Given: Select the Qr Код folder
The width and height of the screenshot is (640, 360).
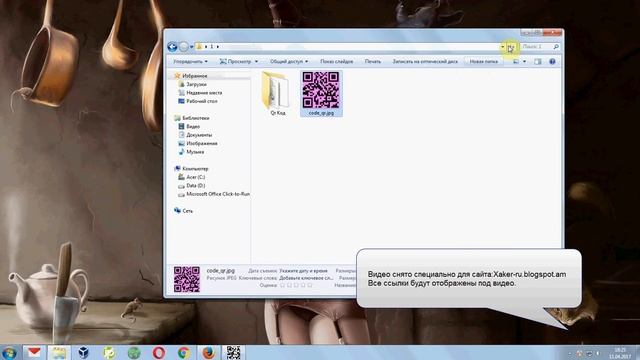Looking at the screenshot, I should pos(278,93).
